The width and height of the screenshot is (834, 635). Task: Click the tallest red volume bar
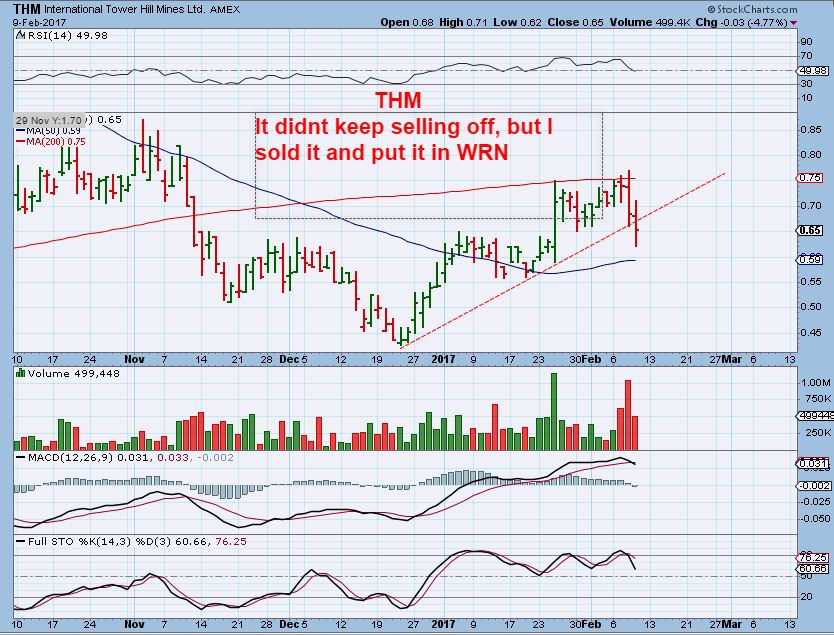[x=628, y=415]
